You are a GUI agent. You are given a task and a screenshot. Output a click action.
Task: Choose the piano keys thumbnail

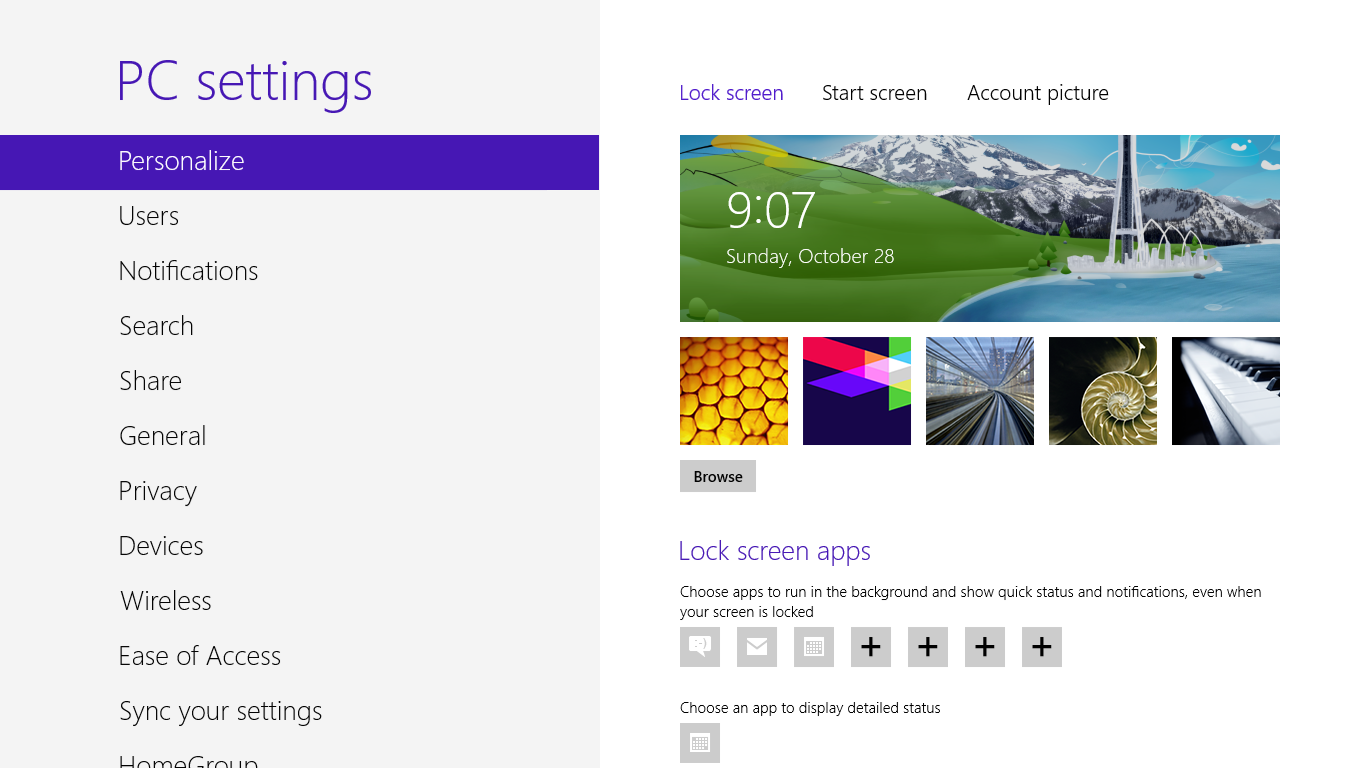[x=1226, y=391]
